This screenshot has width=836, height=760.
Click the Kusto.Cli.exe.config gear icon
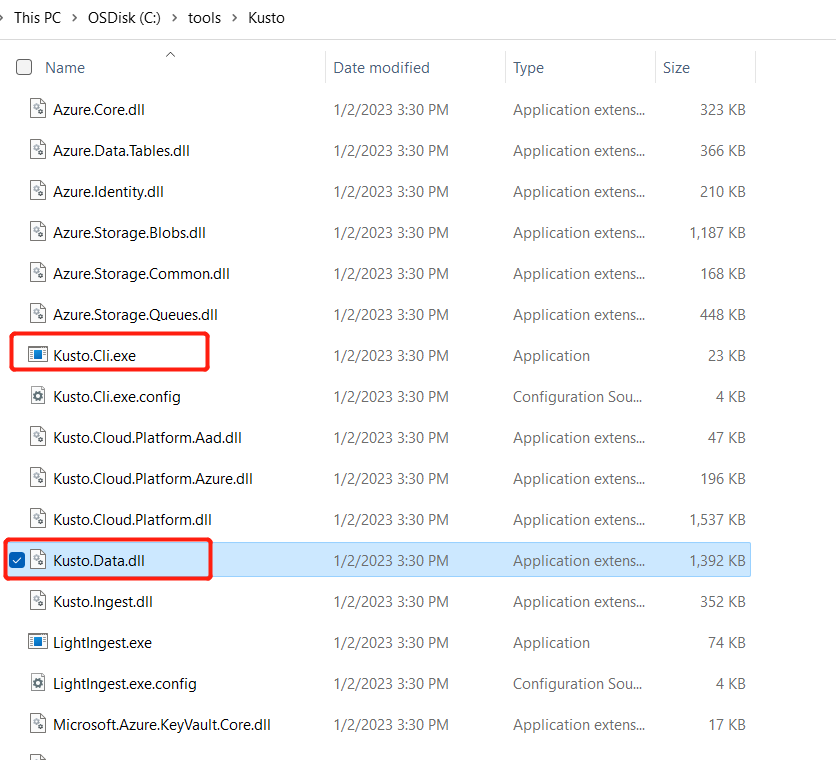38,396
